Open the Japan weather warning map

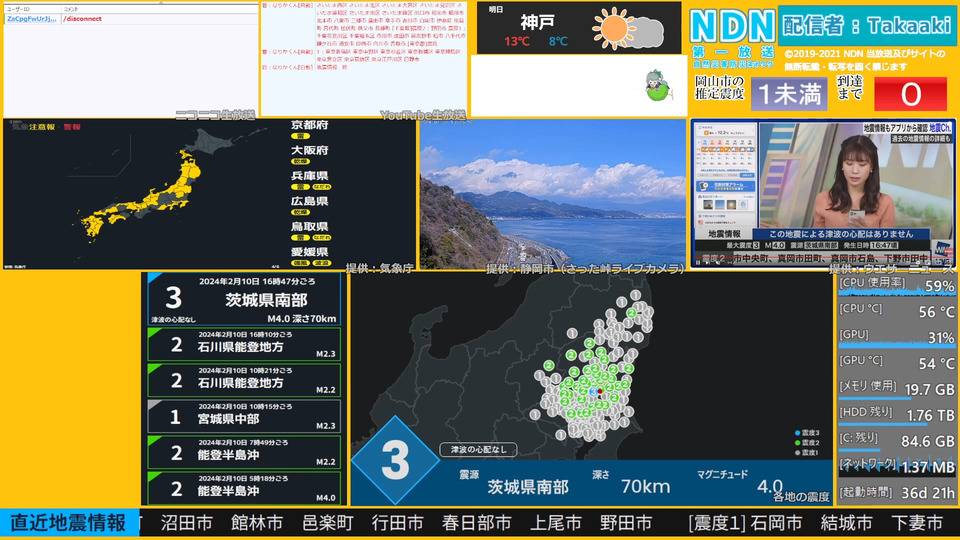pyautogui.click(x=209, y=194)
